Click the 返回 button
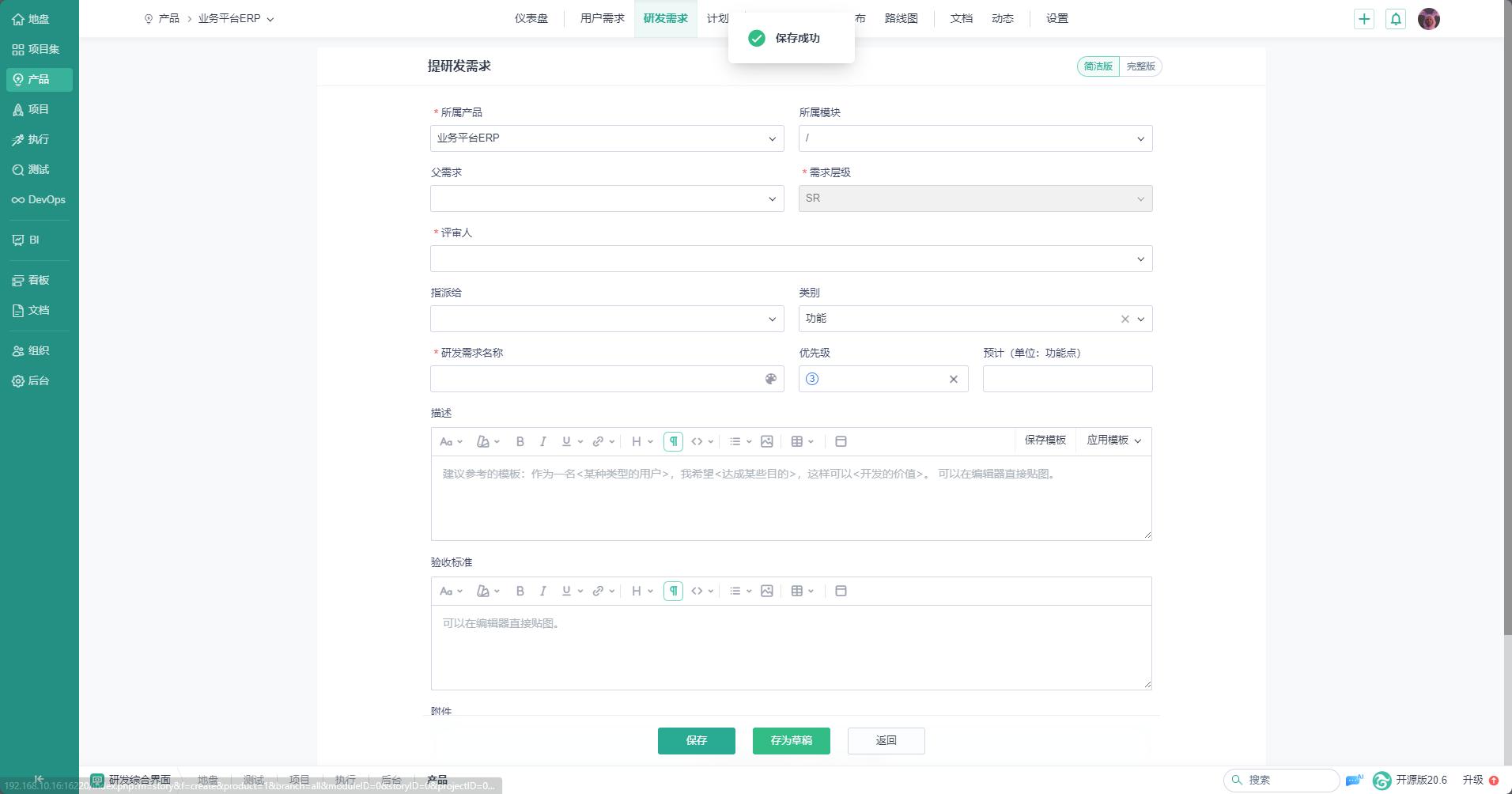The height and width of the screenshot is (794, 1512). [886, 741]
